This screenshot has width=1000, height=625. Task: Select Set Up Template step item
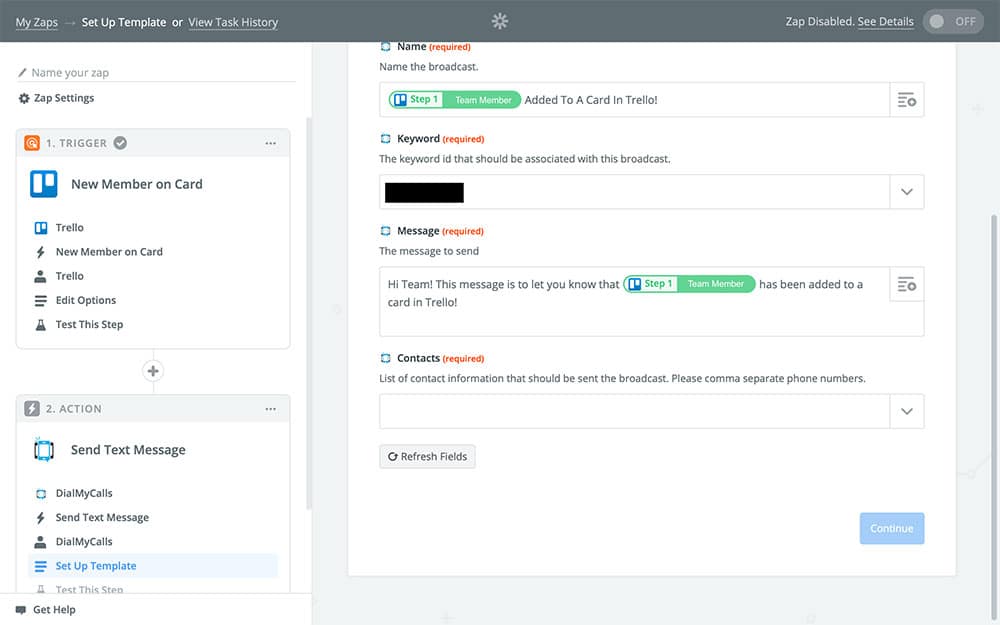point(95,566)
